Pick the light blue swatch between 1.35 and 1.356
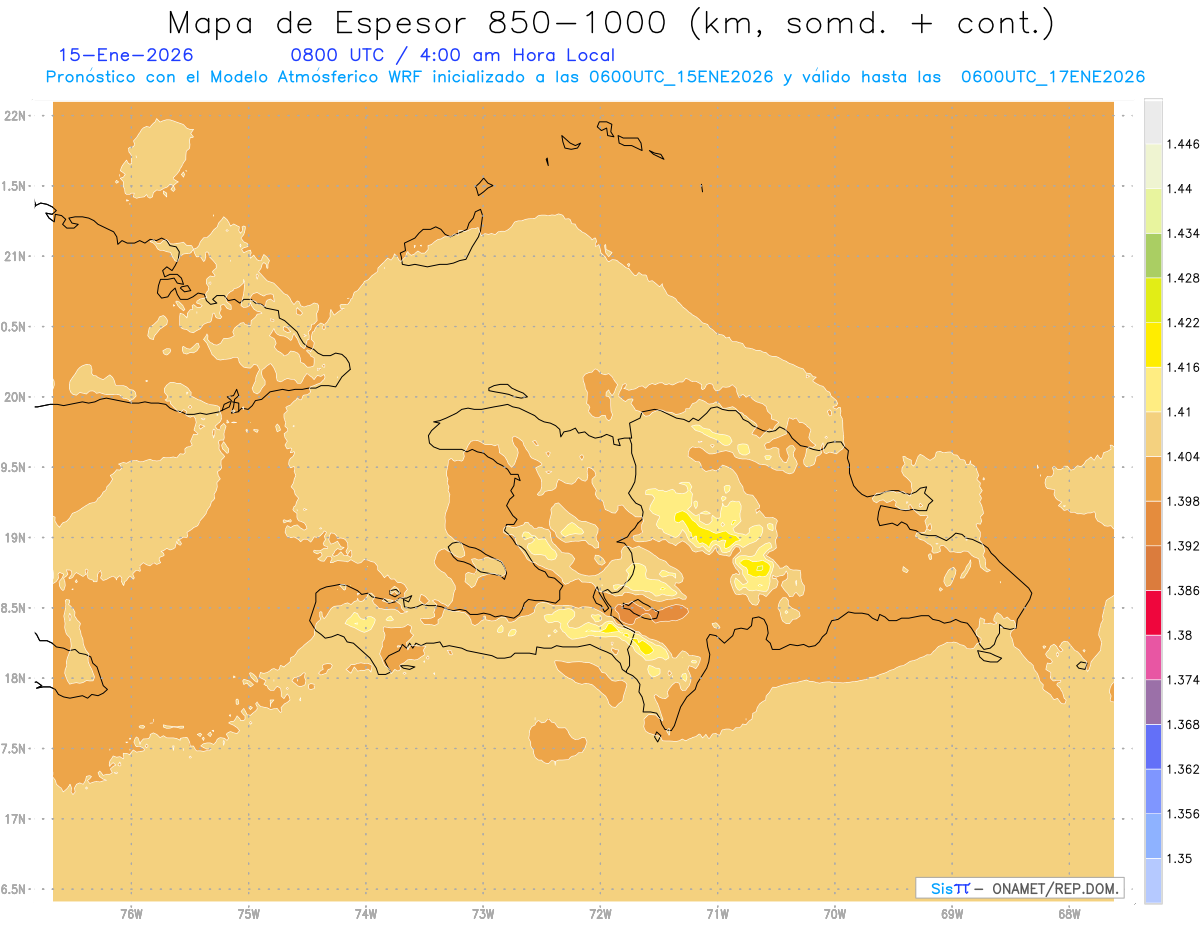Viewport: 1200px width, 927px height. tap(1153, 836)
